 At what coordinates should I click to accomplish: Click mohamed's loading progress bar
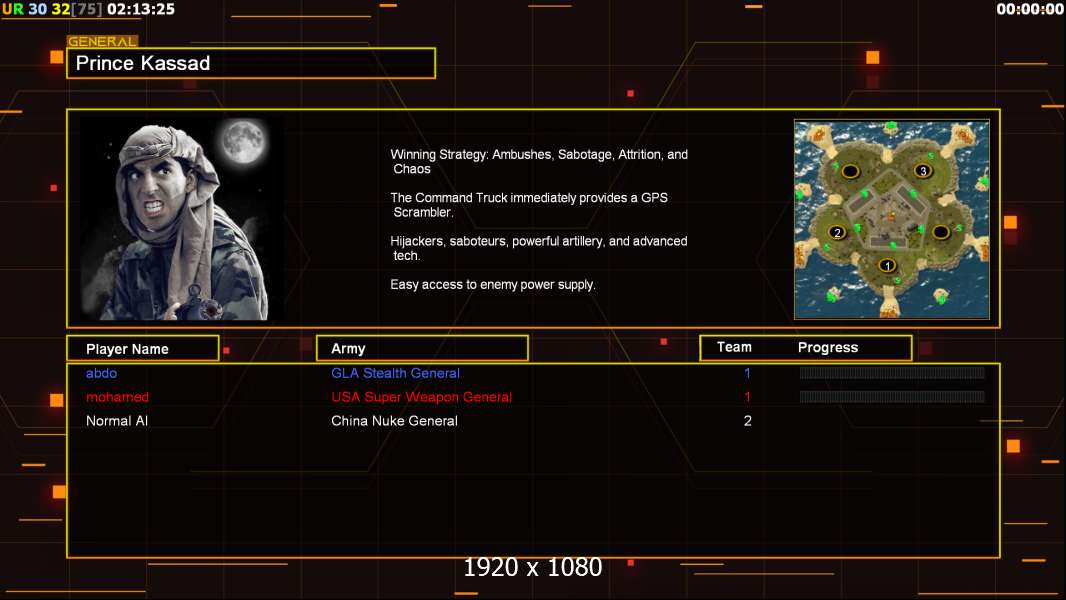[x=892, y=397]
